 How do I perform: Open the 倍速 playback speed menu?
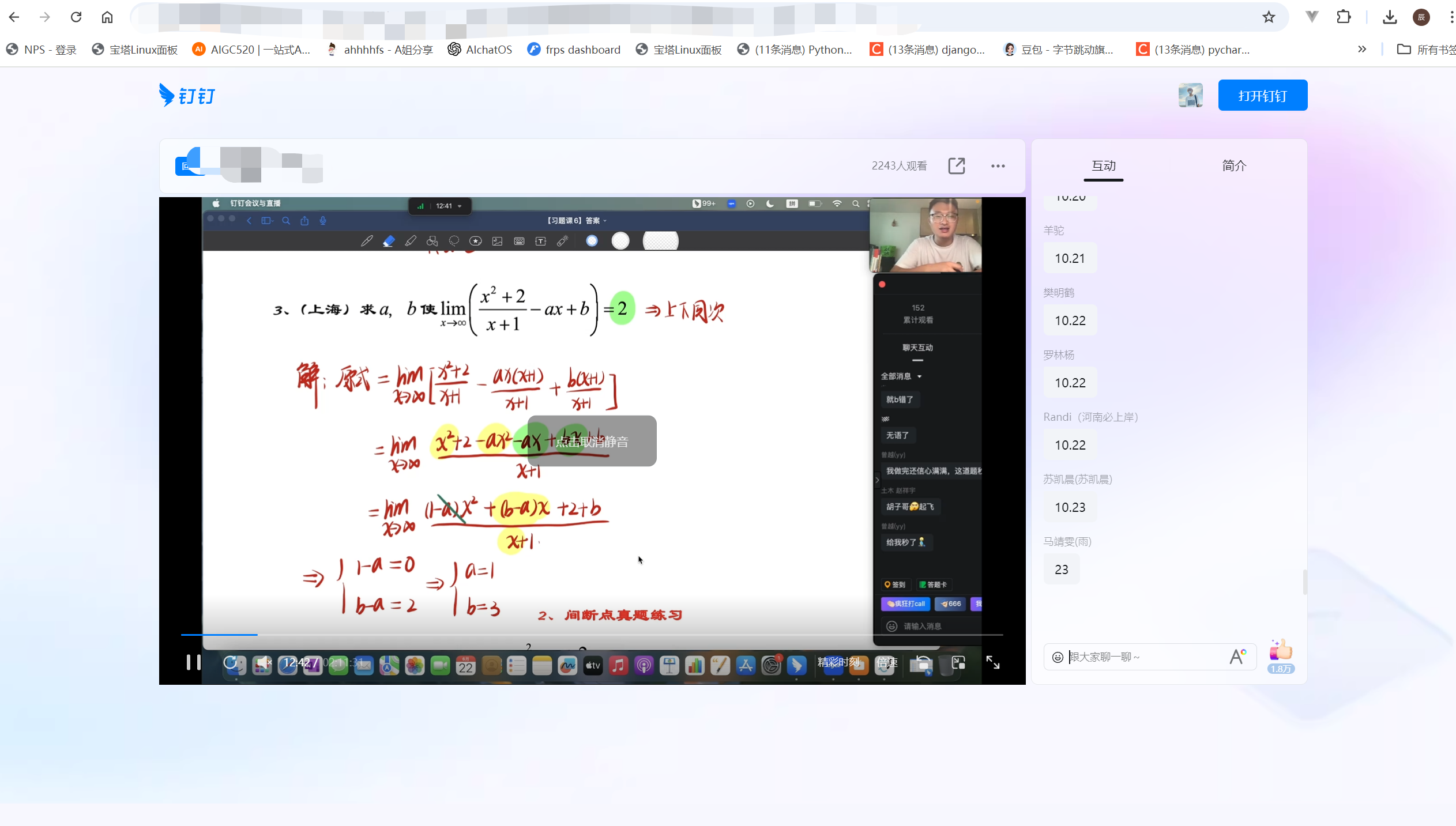coord(887,662)
